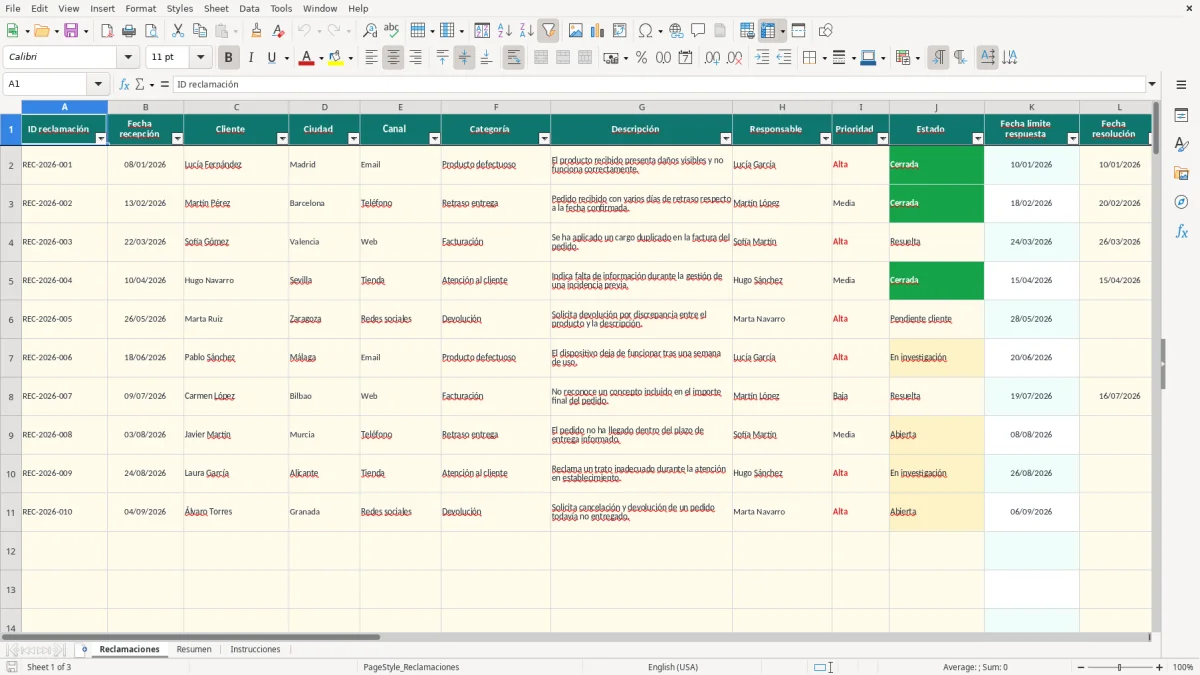This screenshot has width=1200, height=675.
Task: Toggle Center Vertically alignment
Action: [x=464, y=58]
